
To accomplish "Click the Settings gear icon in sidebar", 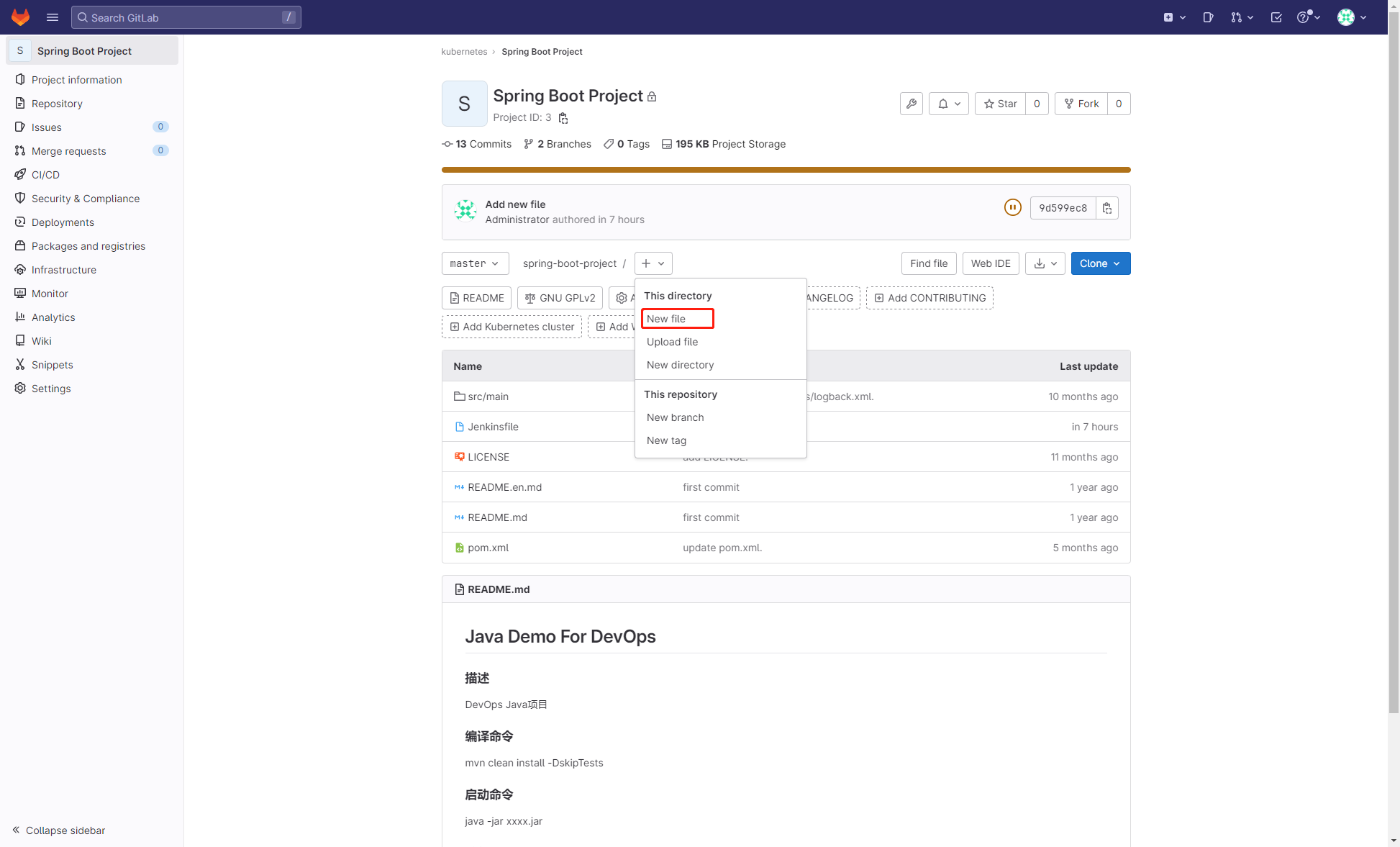I will 20,389.
